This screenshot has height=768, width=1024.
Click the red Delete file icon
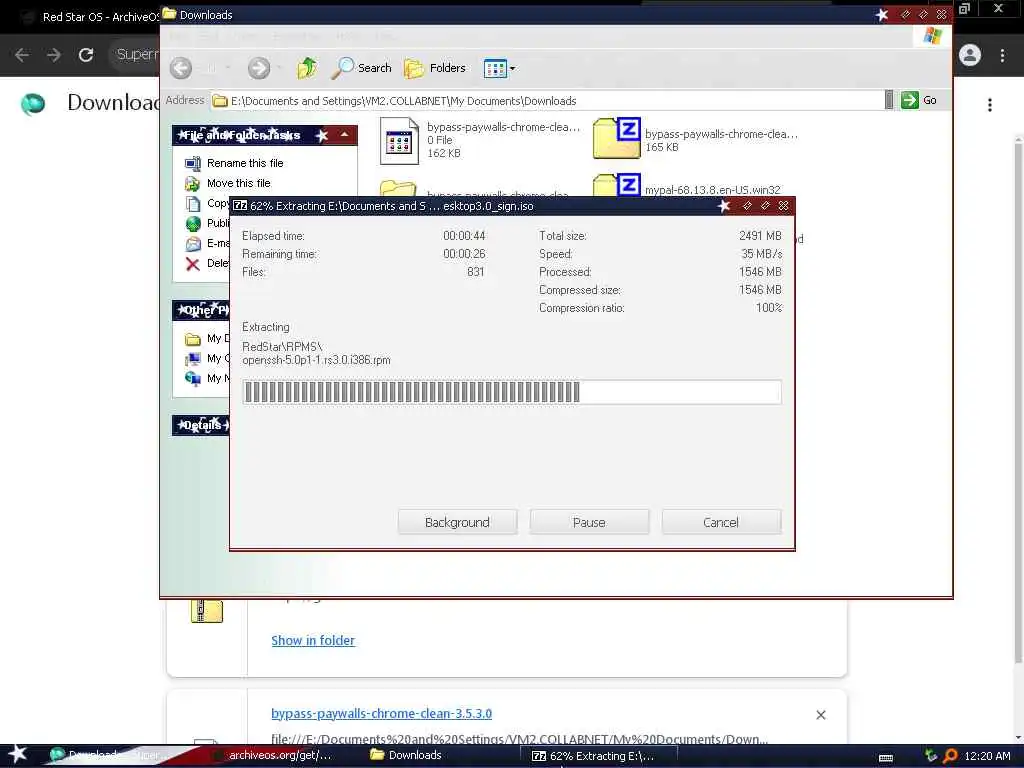pyautogui.click(x=193, y=264)
